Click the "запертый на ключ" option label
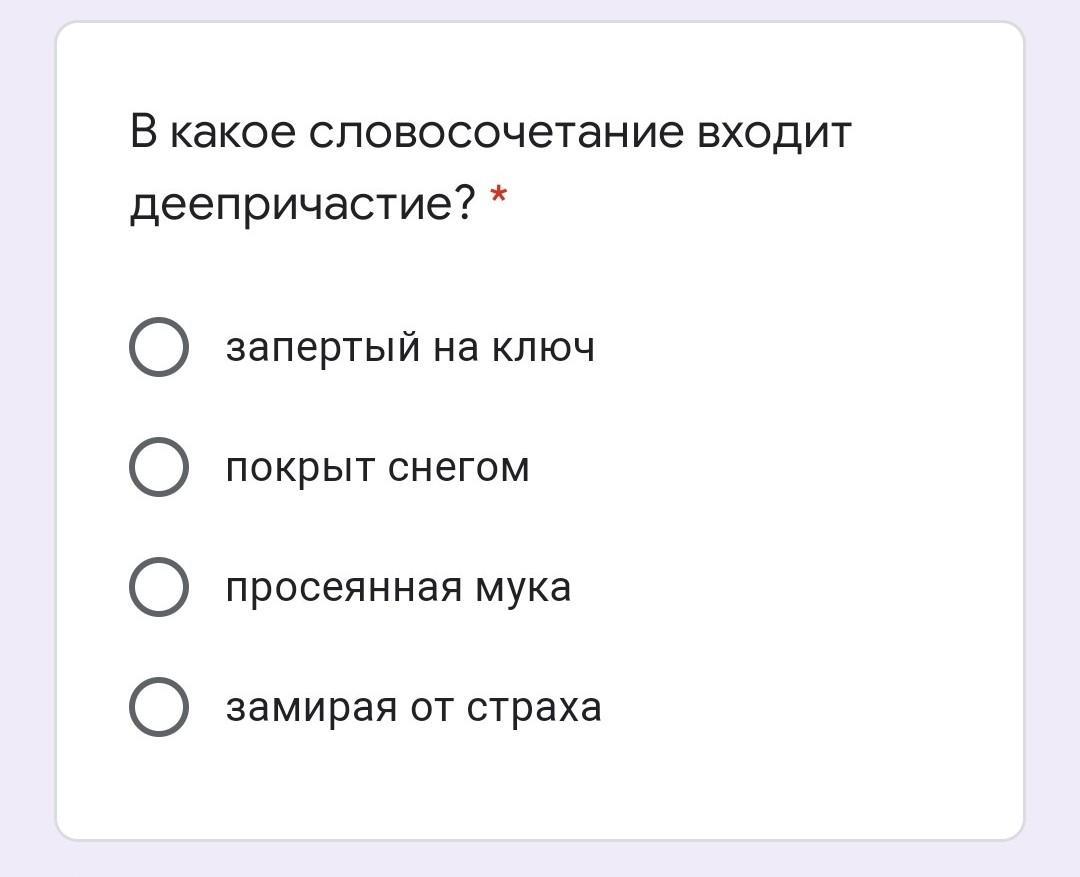This screenshot has height=877, width=1080. tap(410, 348)
